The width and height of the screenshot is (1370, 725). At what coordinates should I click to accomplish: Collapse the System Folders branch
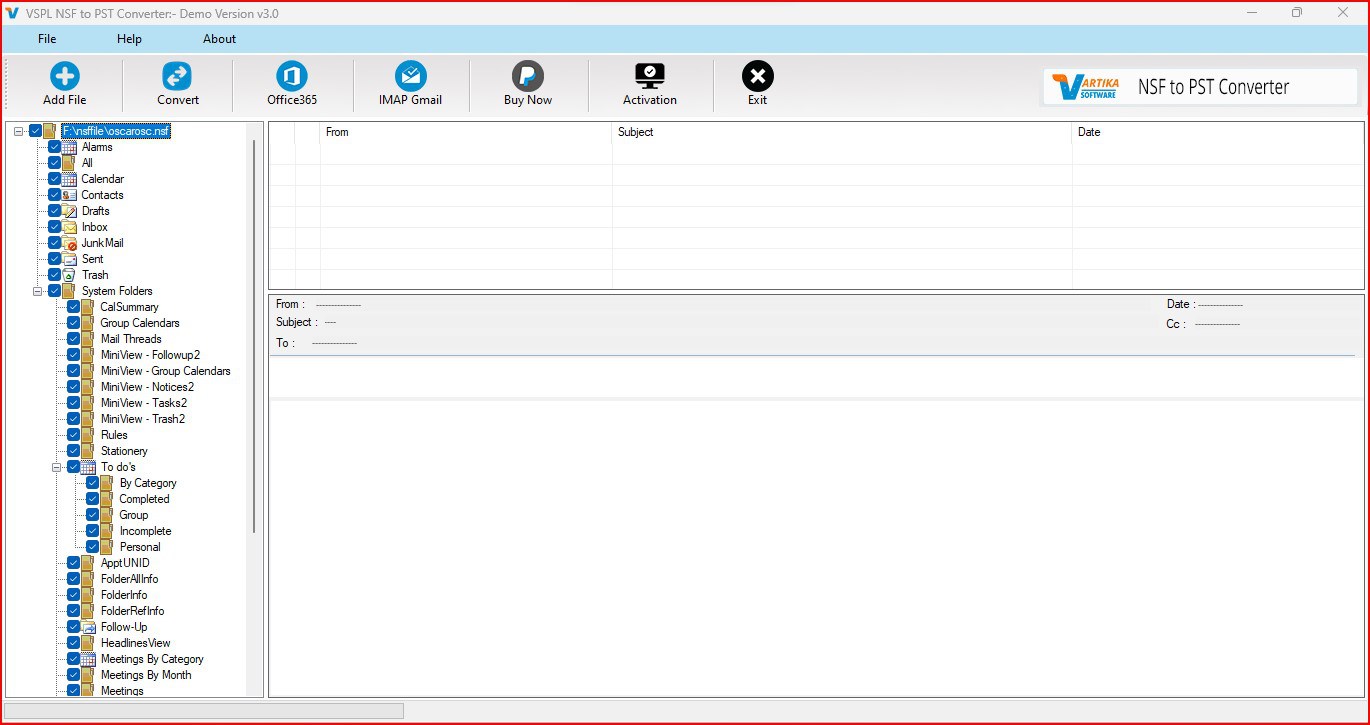pyautogui.click(x=36, y=290)
